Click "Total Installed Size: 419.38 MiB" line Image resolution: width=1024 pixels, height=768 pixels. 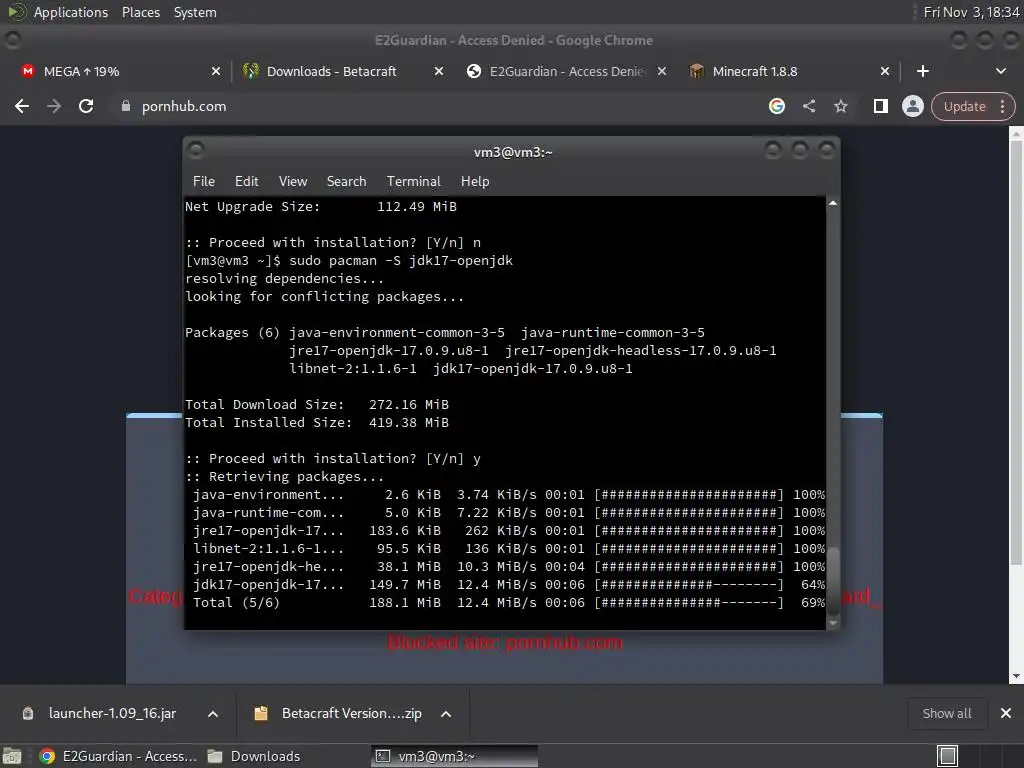pos(317,423)
